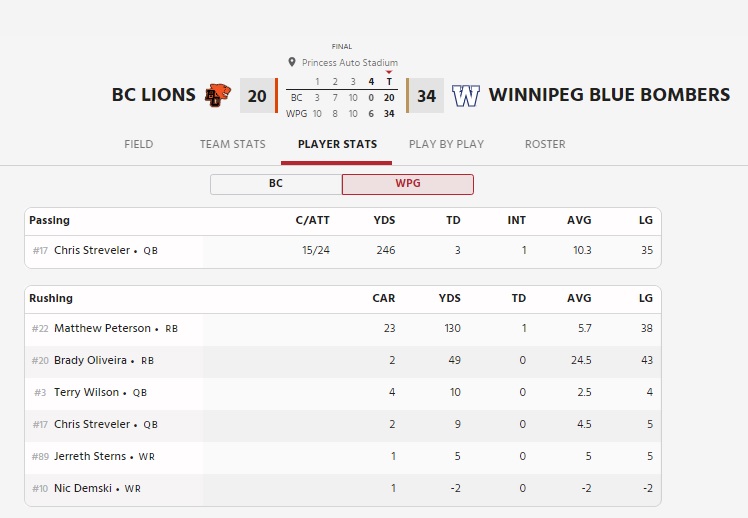Click the BC Lions team logo

pyautogui.click(x=218, y=95)
